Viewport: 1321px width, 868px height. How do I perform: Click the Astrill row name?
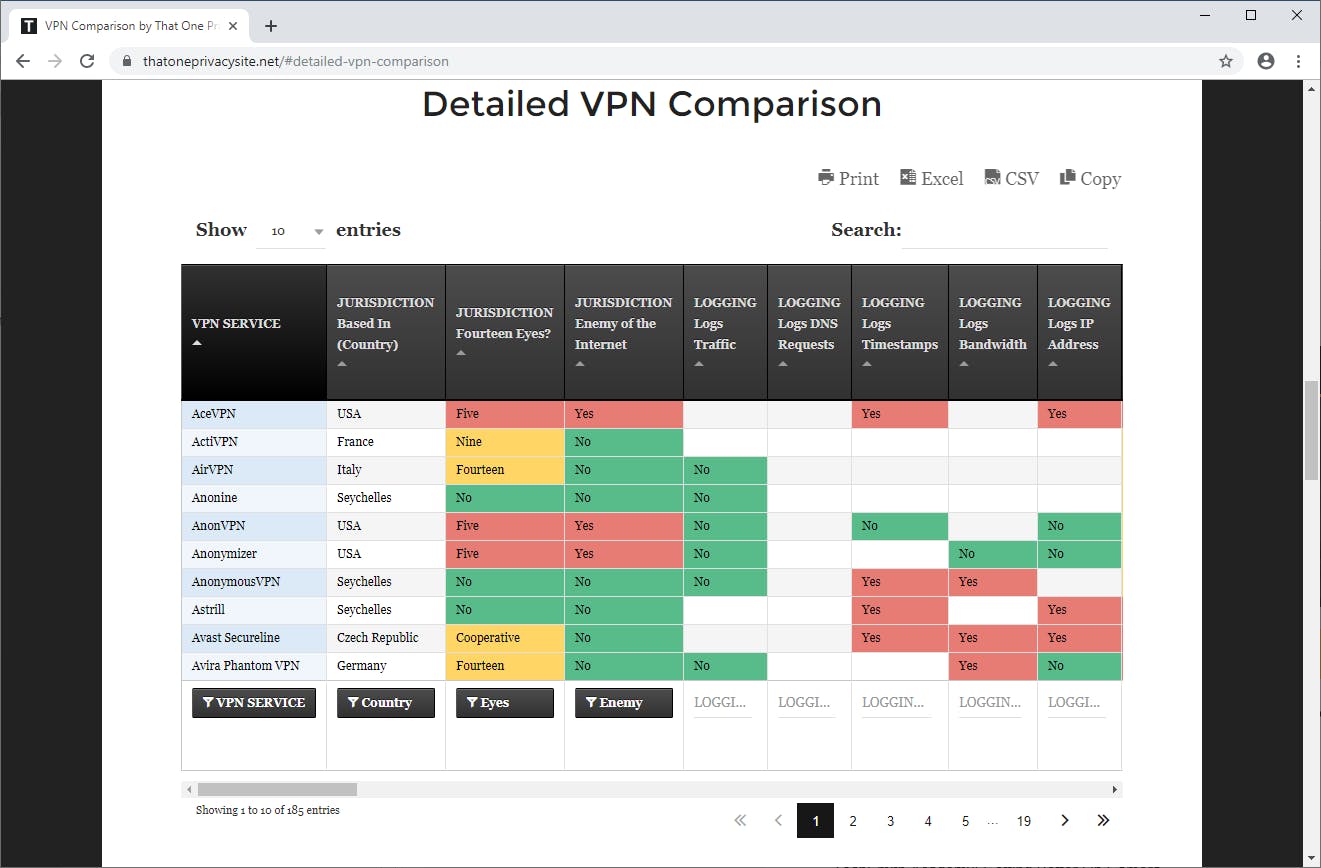tap(209, 610)
